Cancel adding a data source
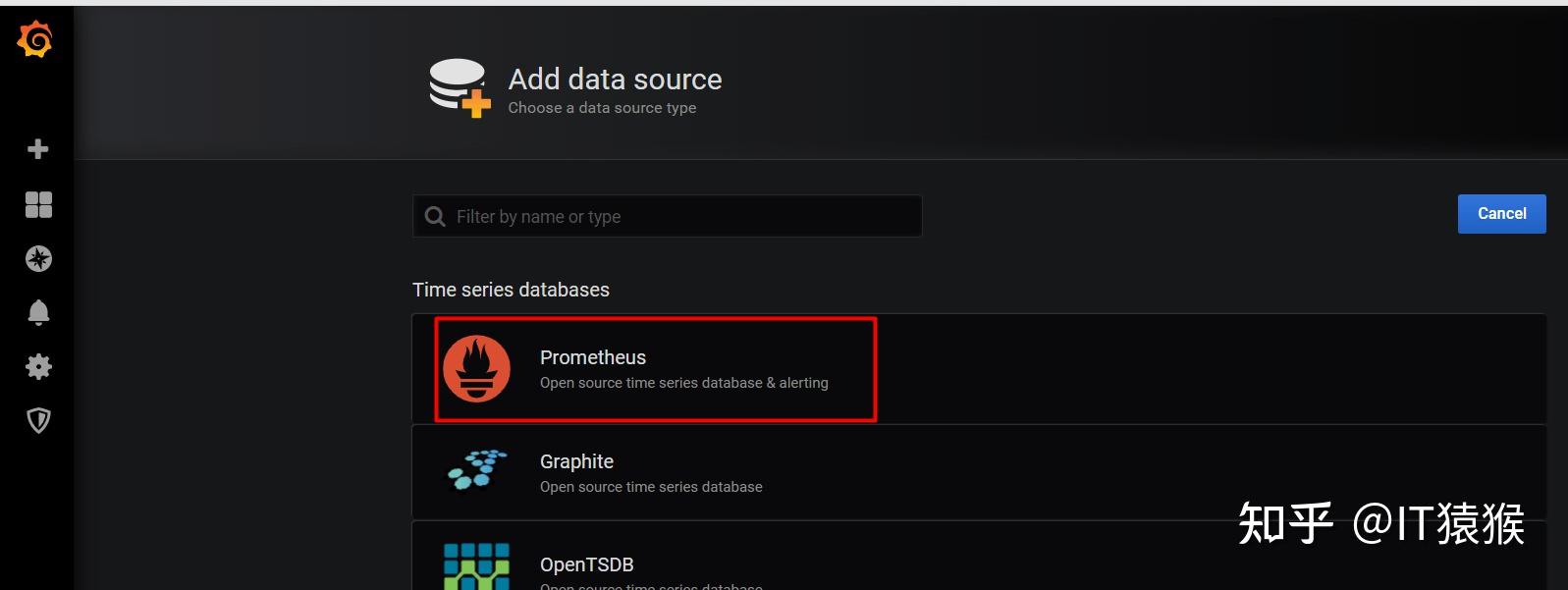This screenshot has width=1568, height=590. coord(1501,214)
